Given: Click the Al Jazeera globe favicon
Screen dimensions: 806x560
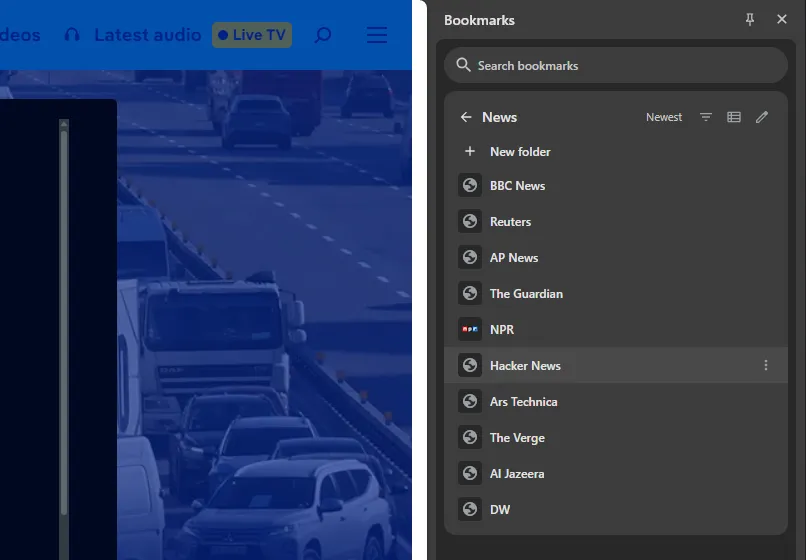Looking at the screenshot, I should [x=470, y=473].
